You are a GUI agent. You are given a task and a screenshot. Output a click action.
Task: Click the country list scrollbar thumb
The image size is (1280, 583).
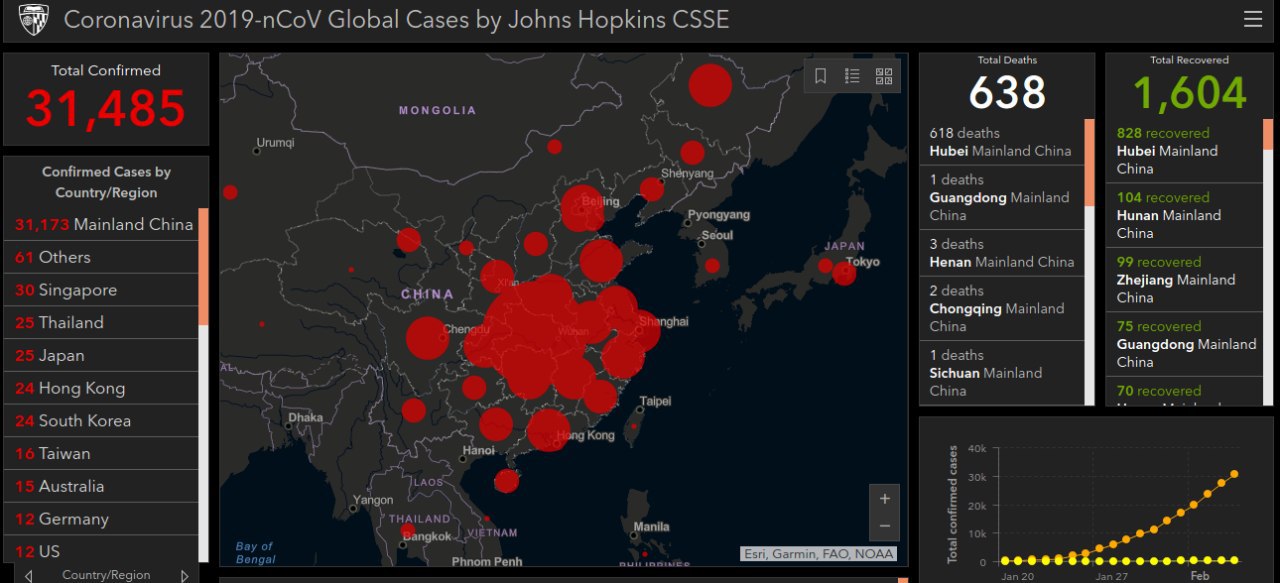coord(204,266)
